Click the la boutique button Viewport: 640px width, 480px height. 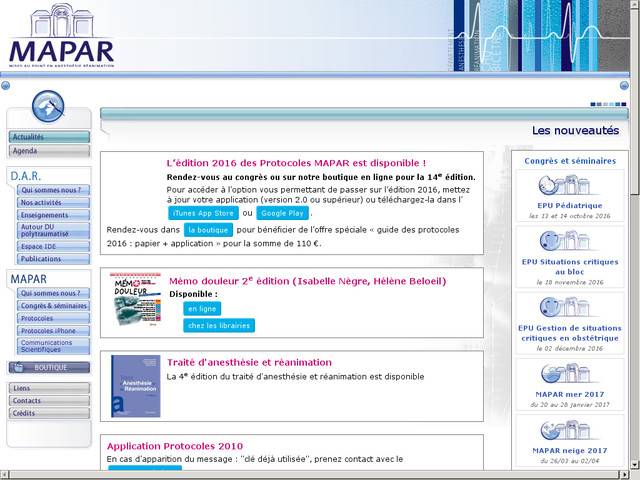click(x=208, y=230)
